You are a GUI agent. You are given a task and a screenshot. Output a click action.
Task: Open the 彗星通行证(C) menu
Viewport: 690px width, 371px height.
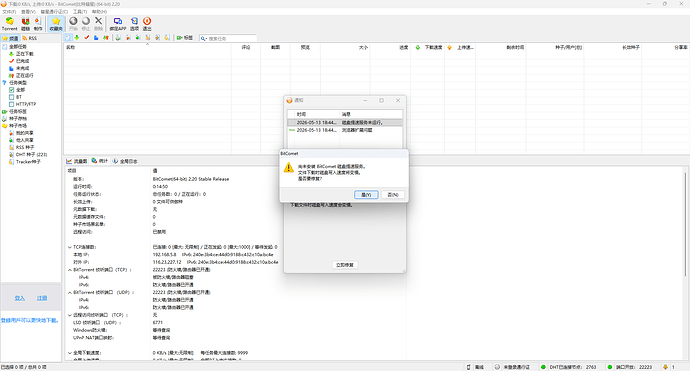click(x=54, y=11)
